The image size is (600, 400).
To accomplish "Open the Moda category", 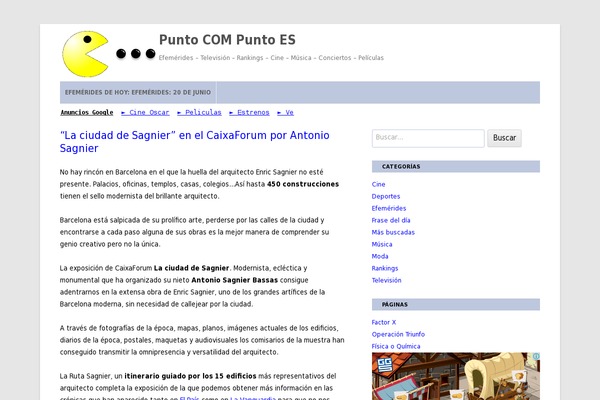I will (380, 256).
